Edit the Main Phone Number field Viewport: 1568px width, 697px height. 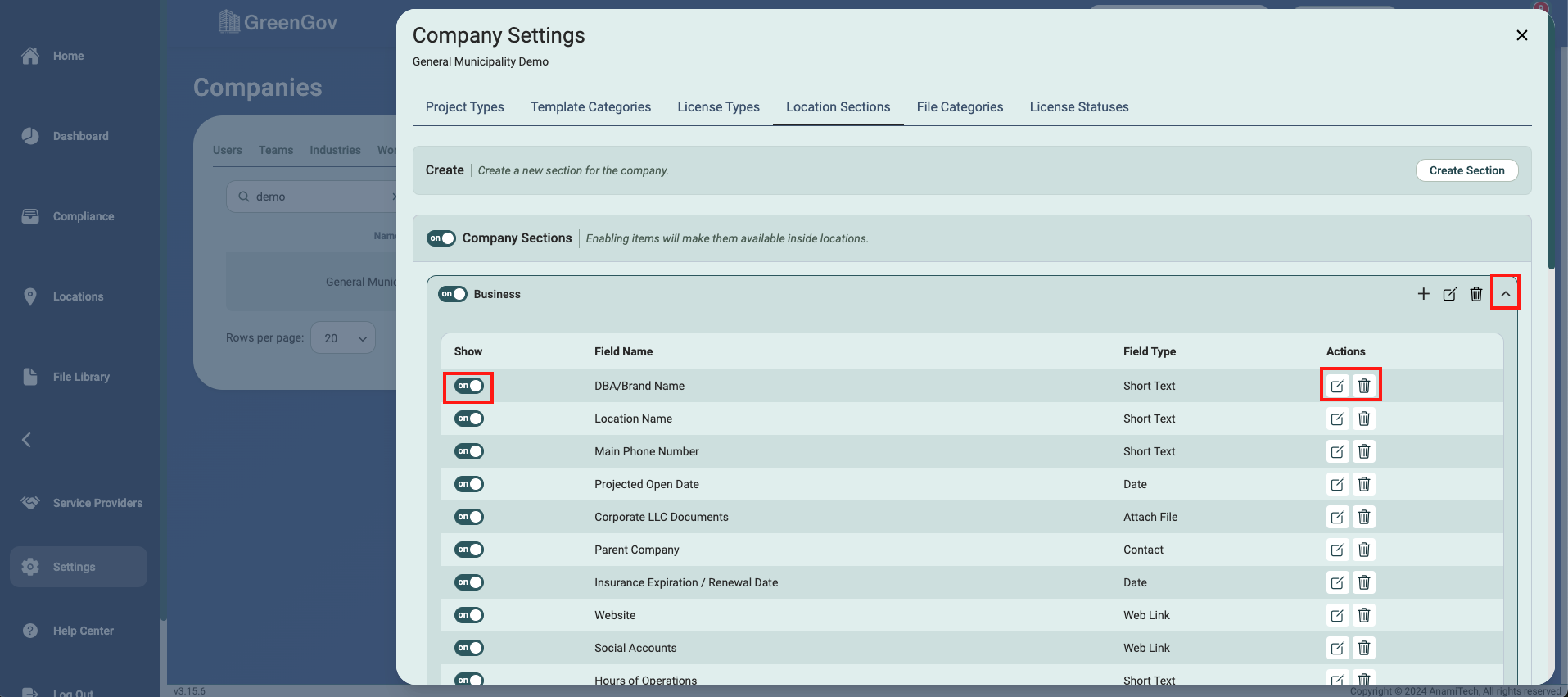point(1337,451)
